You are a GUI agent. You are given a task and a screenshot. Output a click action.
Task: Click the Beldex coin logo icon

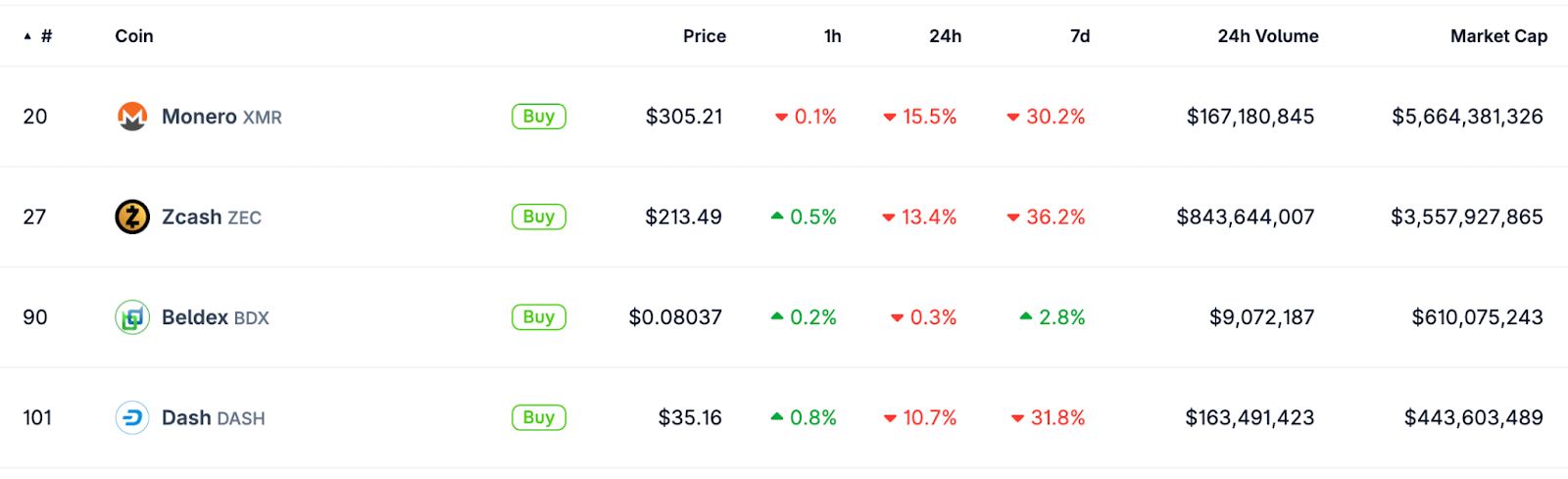[x=132, y=317]
